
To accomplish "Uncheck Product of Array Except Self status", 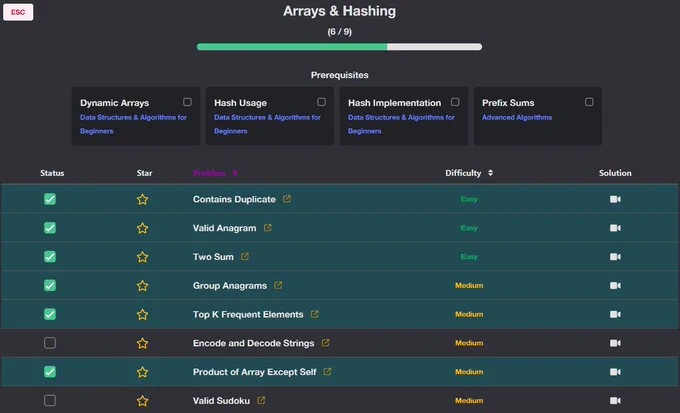I will [x=50, y=372].
